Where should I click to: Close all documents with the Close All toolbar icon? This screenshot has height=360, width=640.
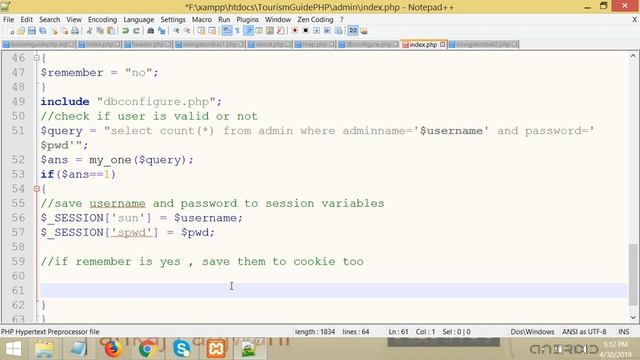64,31
